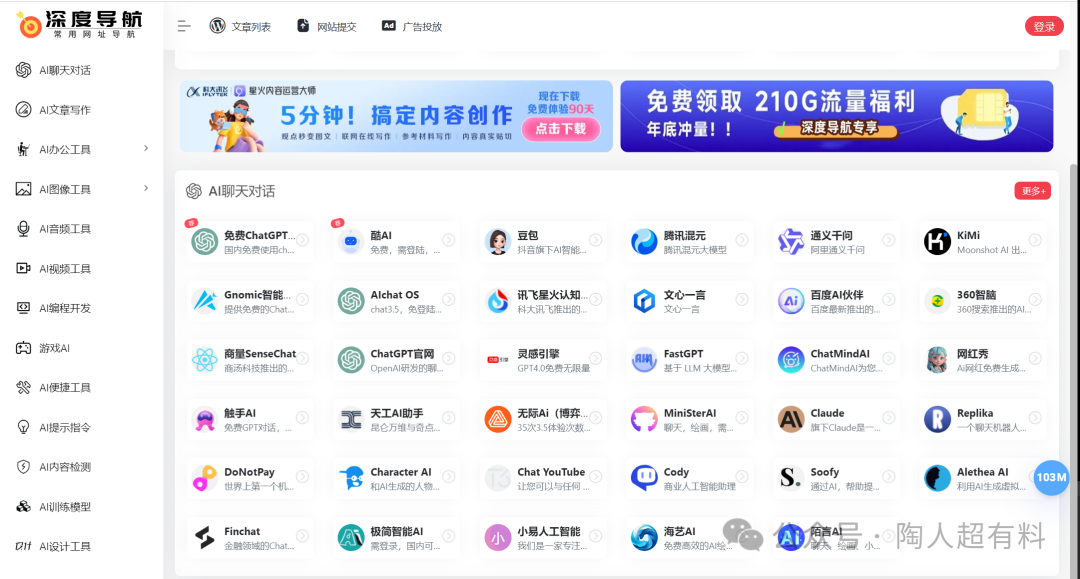Open the 天工AI助手 icon

[x=351, y=419]
